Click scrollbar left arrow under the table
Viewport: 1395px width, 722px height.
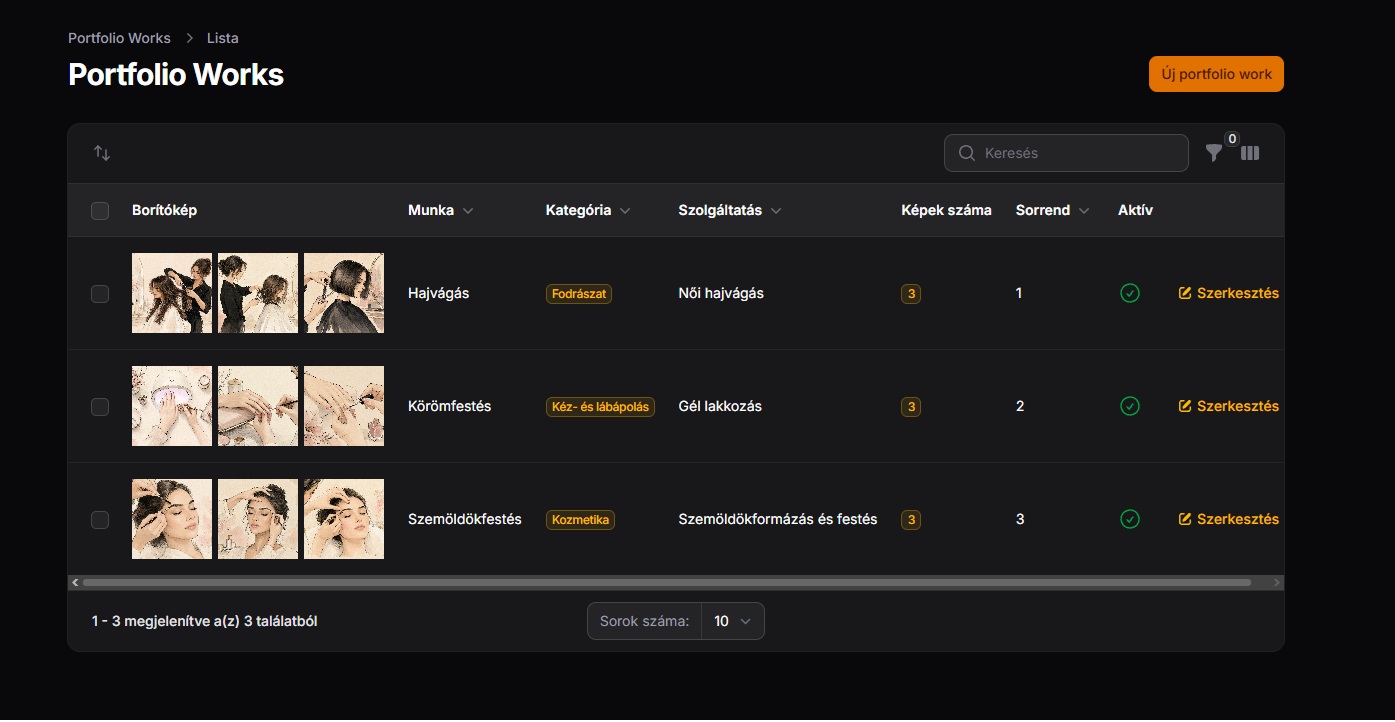[75, 582]
